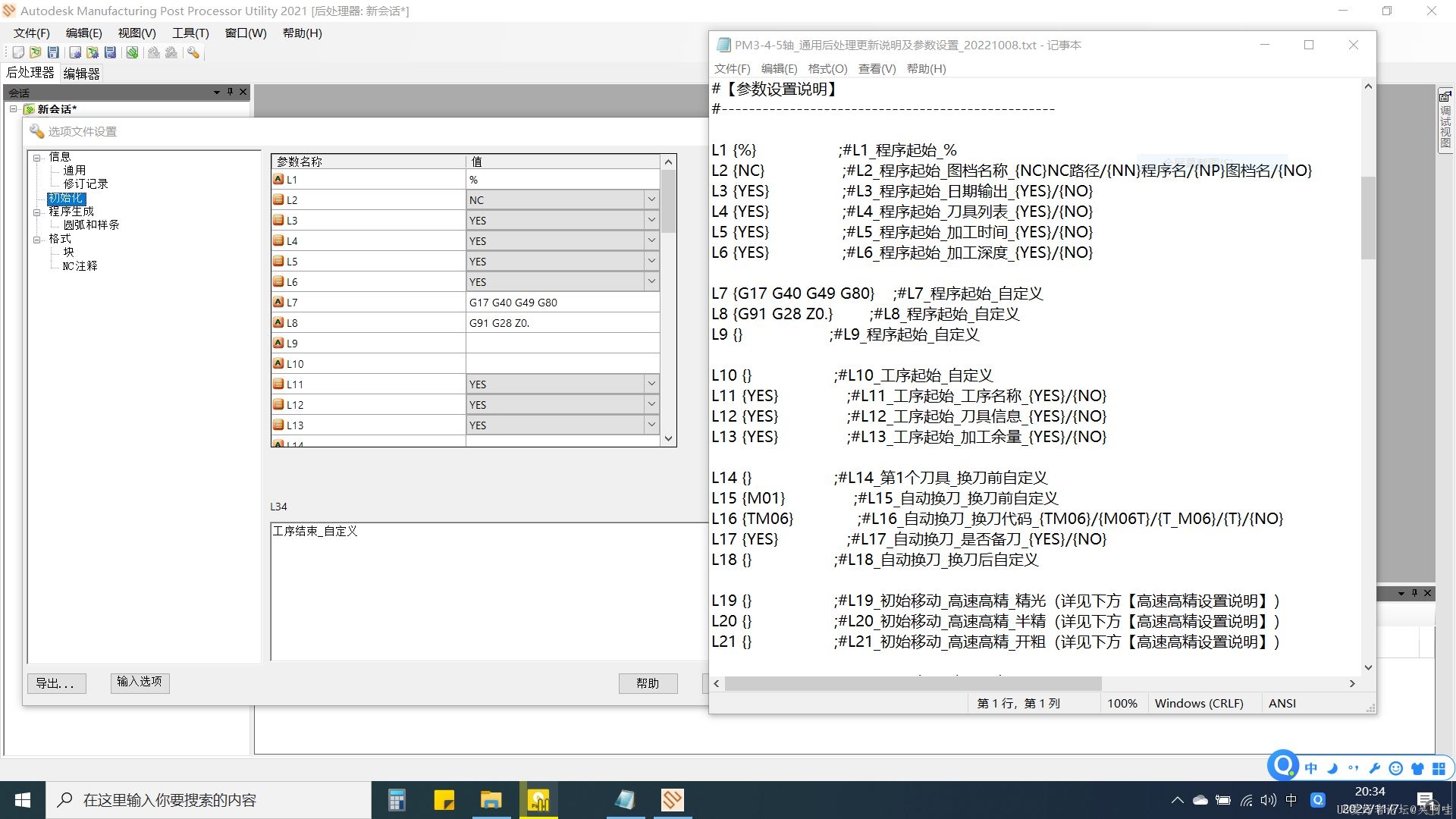Click the New session toolbar icon
The width and height of the screenshot is (1456, 819).
(x=18, y=52)
